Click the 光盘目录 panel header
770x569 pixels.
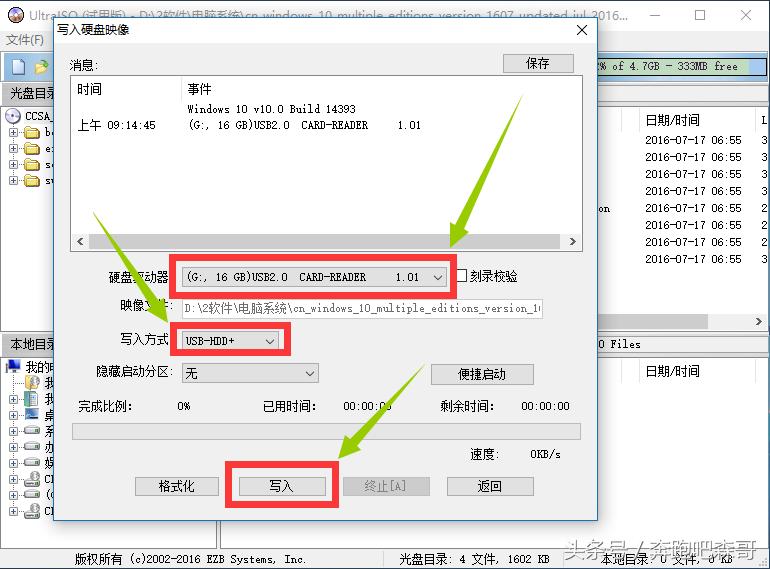pos(29,92)
